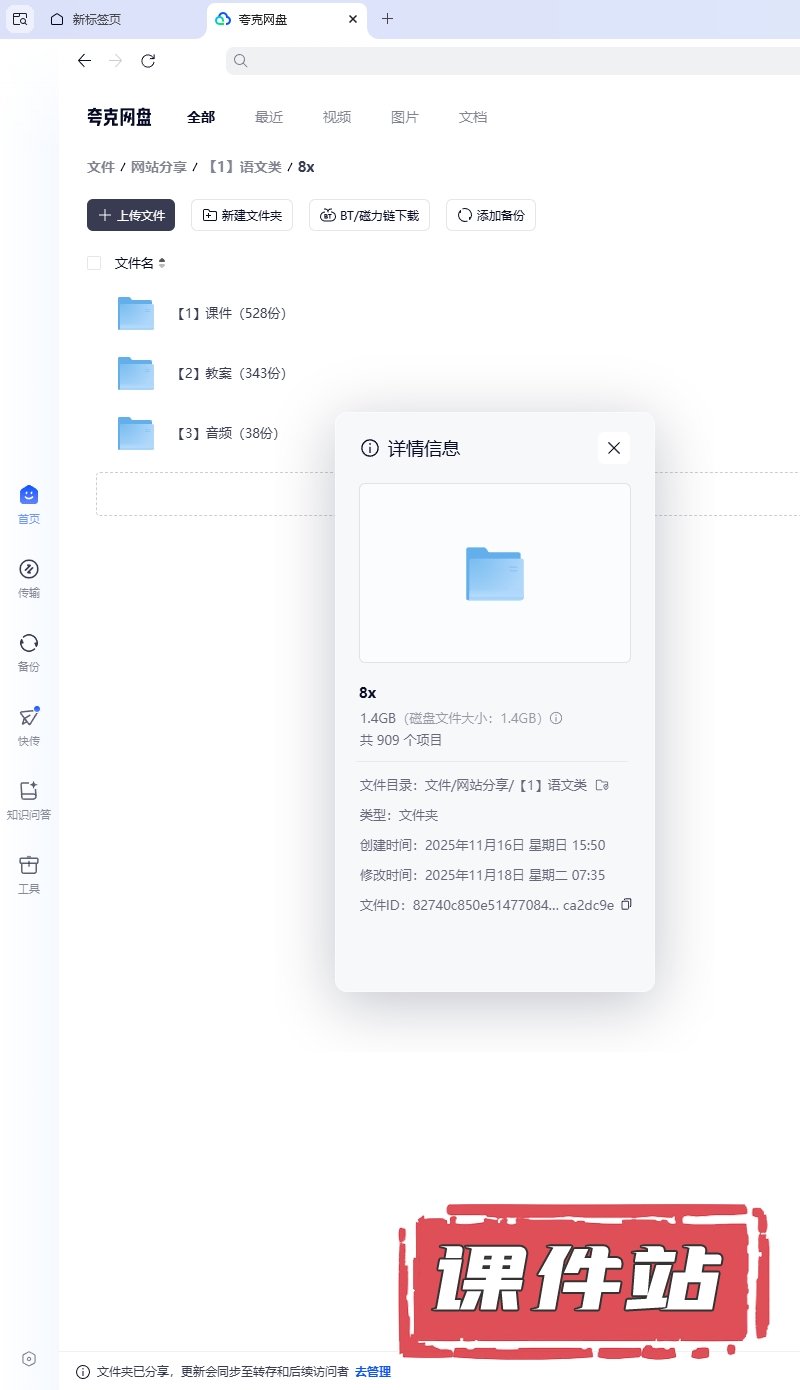The height and width of the screenshot is (1390, 800).
Task: Copy the file ID using copy icon
Action: (626, 904)
